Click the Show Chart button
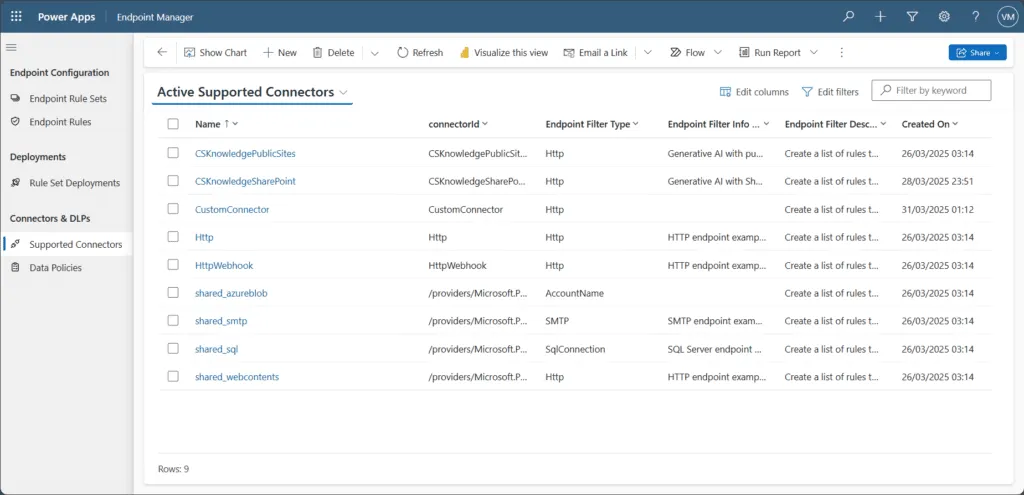Viewport: 1024px width, 495px height. pyautogui.click(x=216, y=53)
